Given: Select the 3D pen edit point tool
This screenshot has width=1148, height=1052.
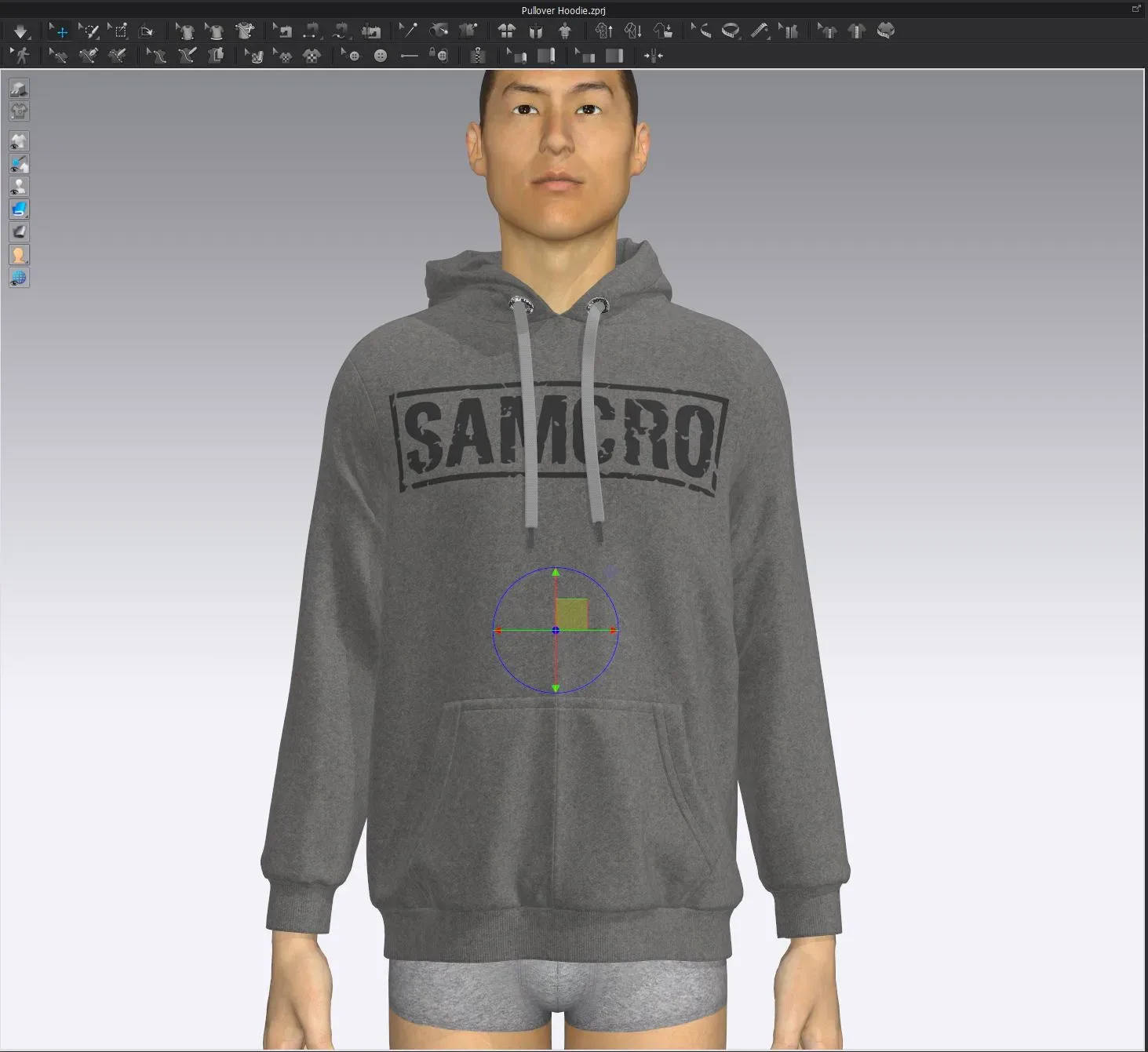Looking at the screenshot, I should click(88, 56).
